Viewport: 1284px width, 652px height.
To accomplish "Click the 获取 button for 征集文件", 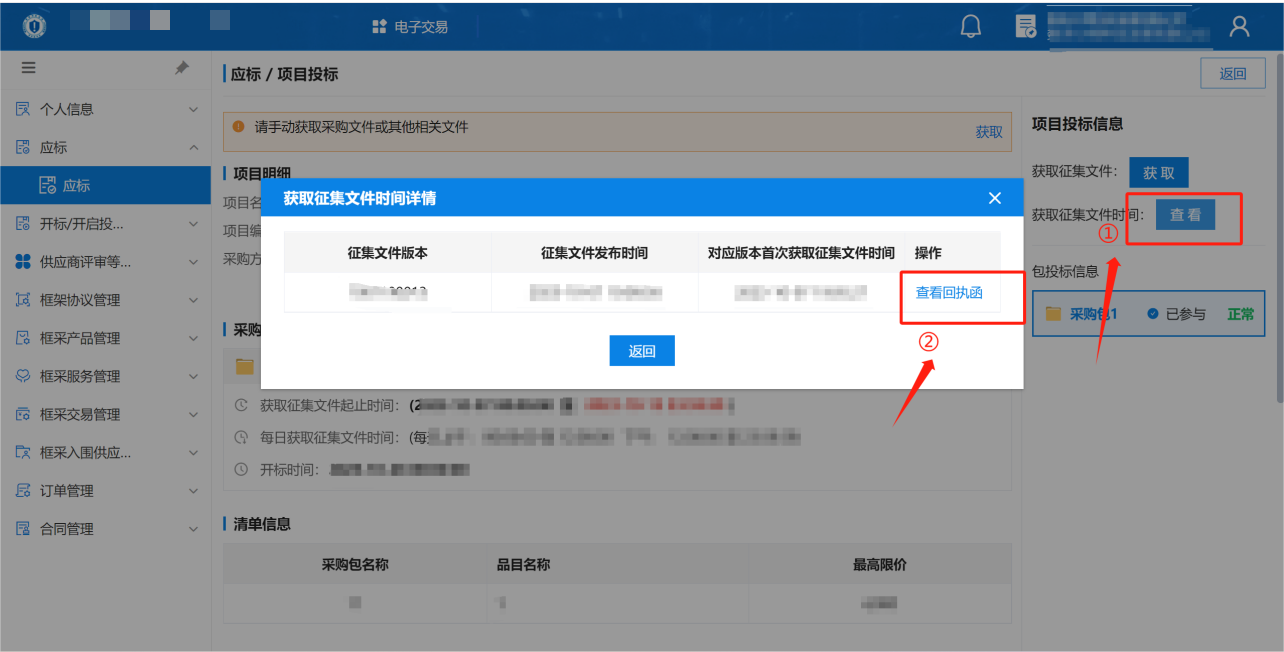I will coord(1159,172).
